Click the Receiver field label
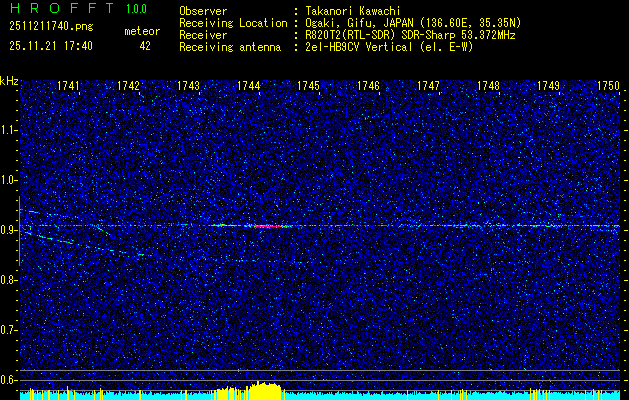 (x=203, y=35)
